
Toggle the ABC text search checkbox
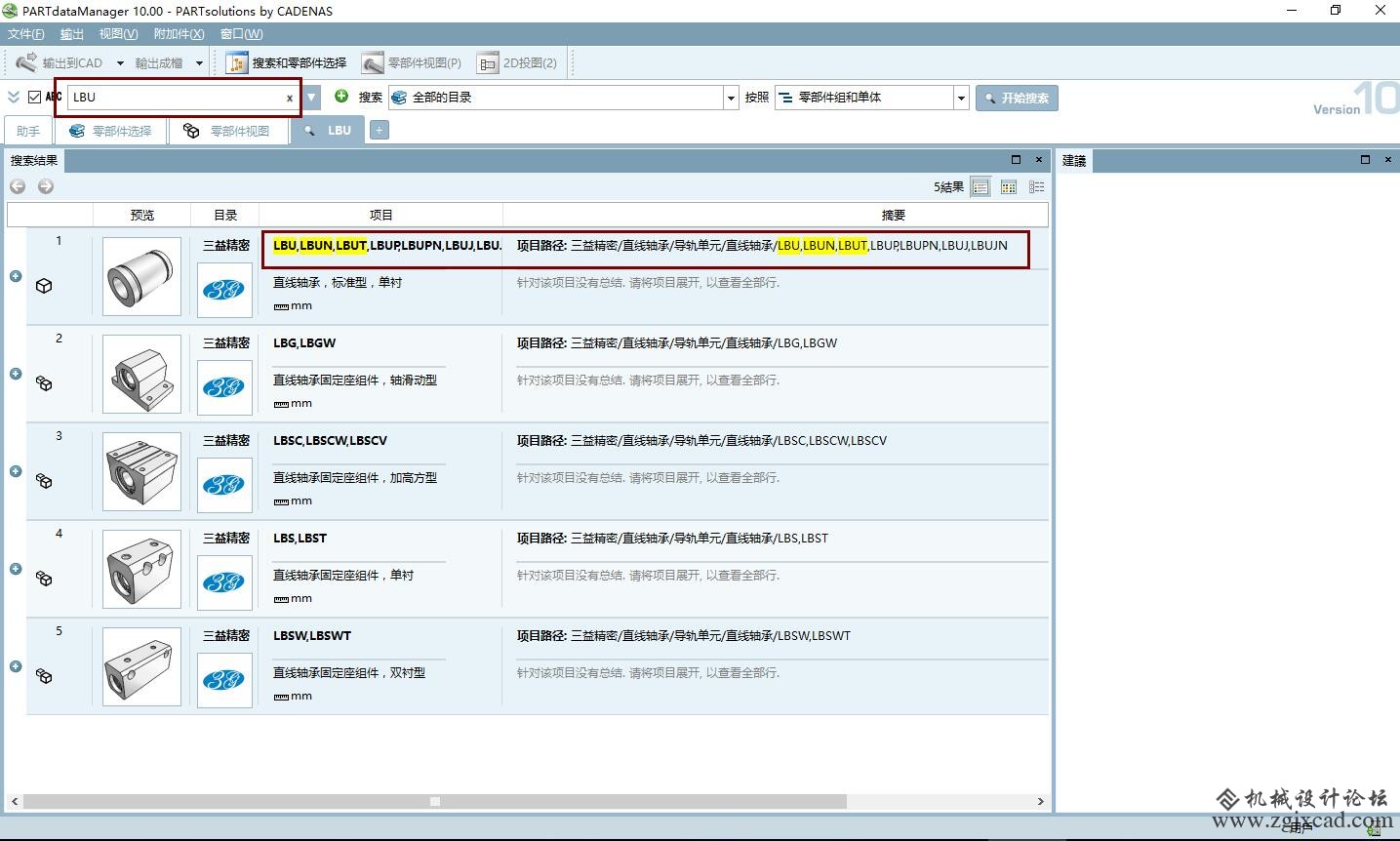point(35,97)
